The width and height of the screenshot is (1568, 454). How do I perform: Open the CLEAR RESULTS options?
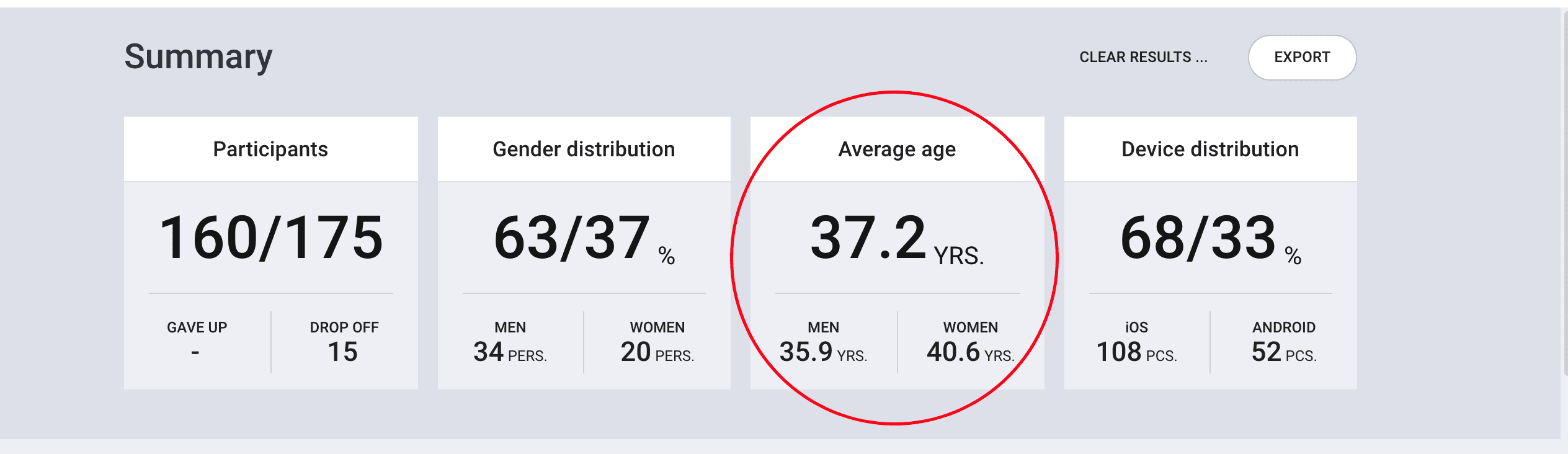[x=1143, y=57]
